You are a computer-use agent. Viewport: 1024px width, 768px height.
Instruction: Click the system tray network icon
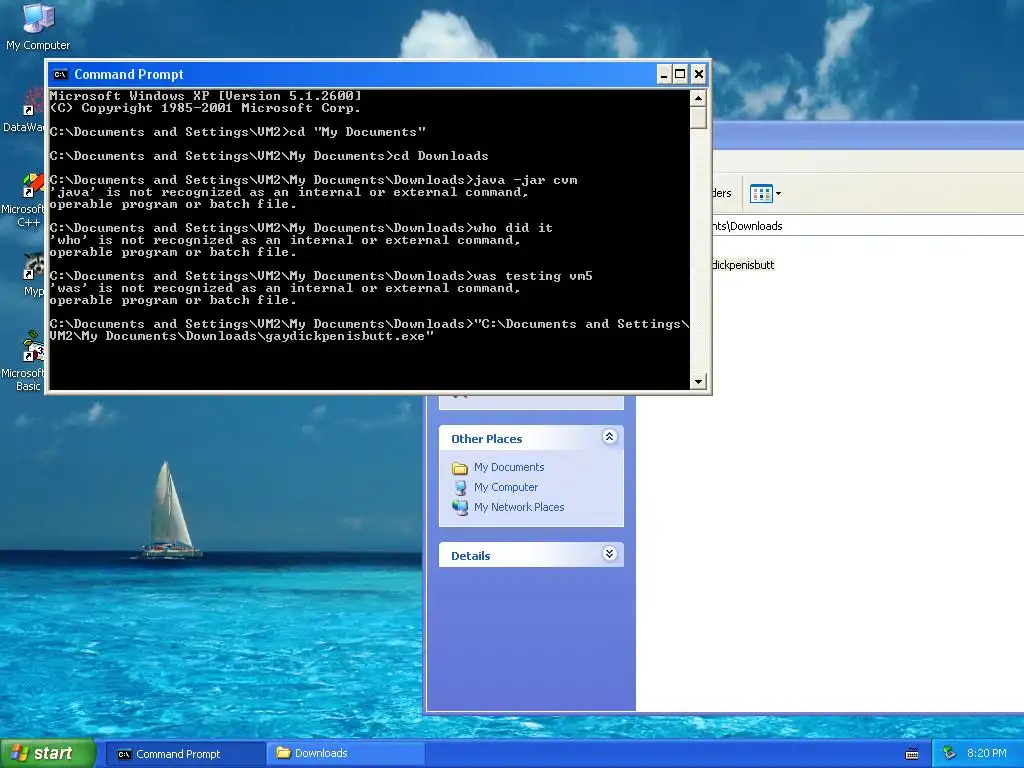[x=949, y=754]
